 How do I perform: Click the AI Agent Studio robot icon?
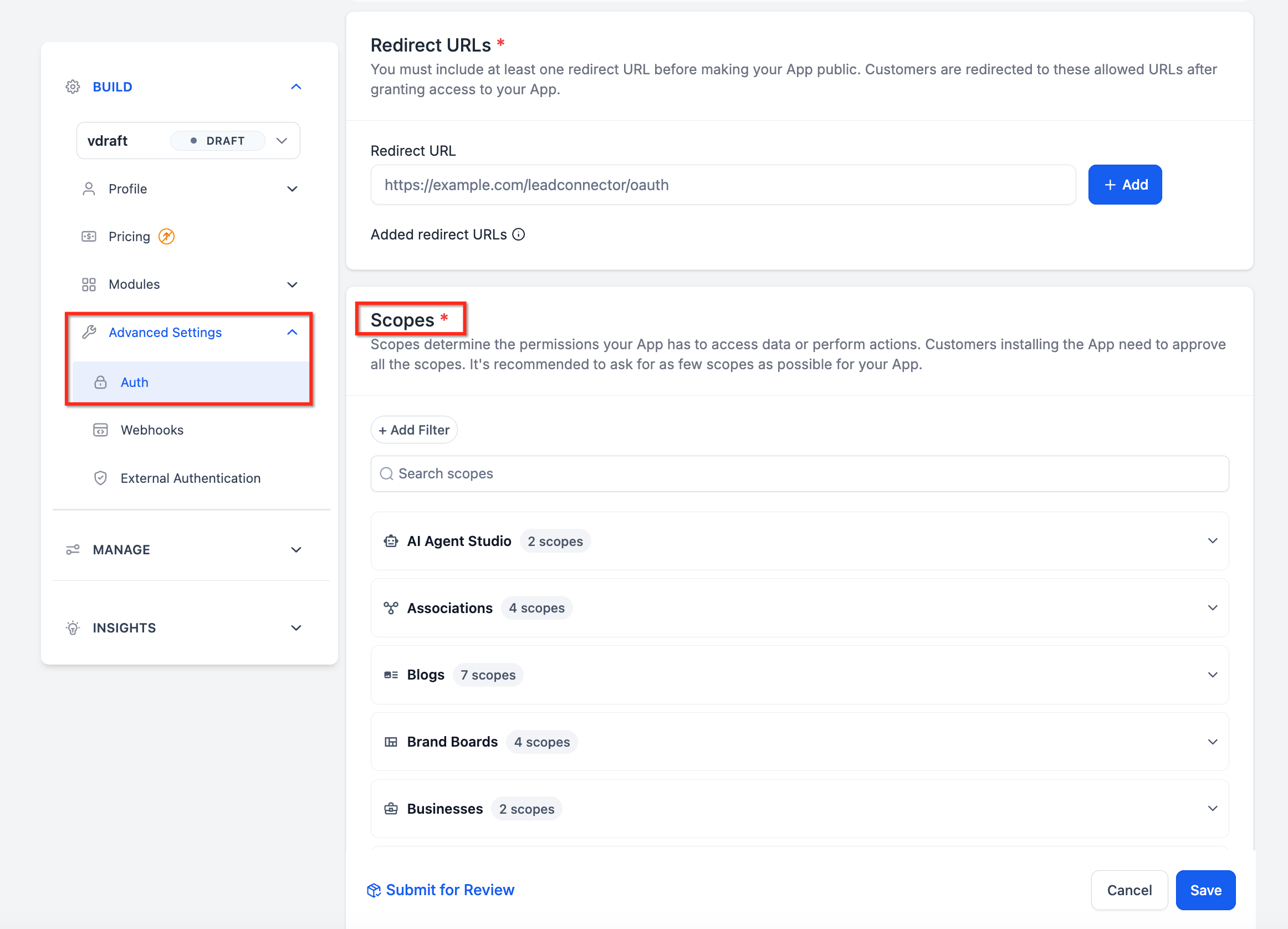point(391,541)
